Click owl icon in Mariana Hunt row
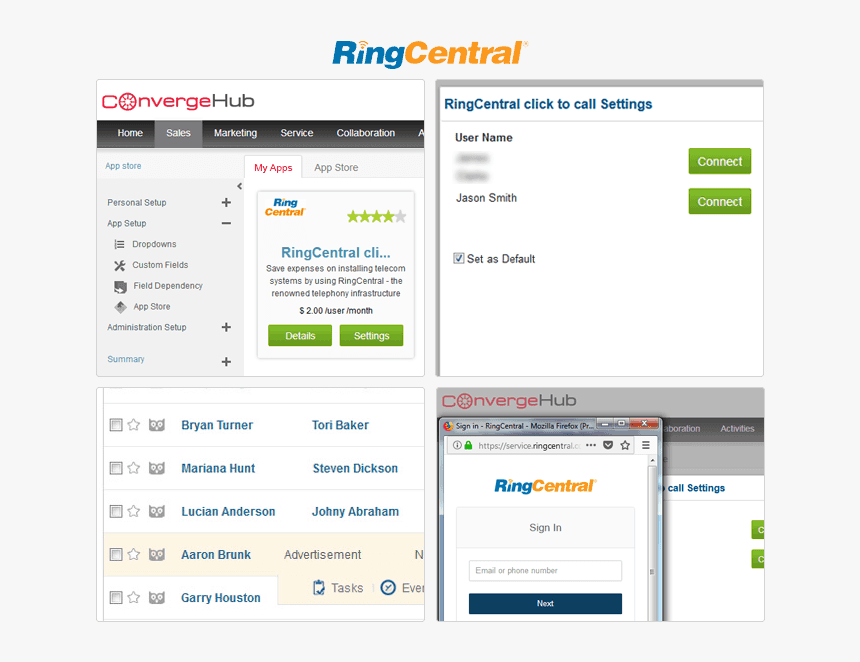This screenshot has width=860, height=662. pyautogui.click(x=157, y=468)
